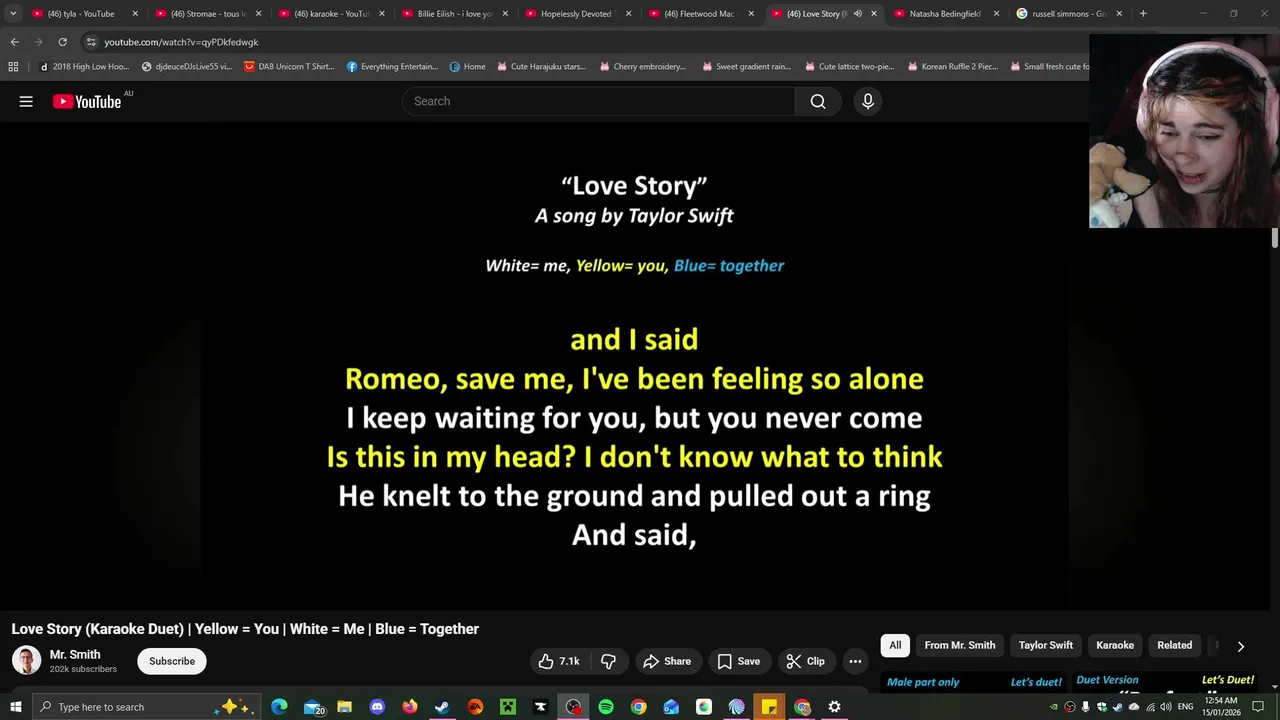
Task: Open Firefox from the taskbar
Action: (x=410, y=707)
